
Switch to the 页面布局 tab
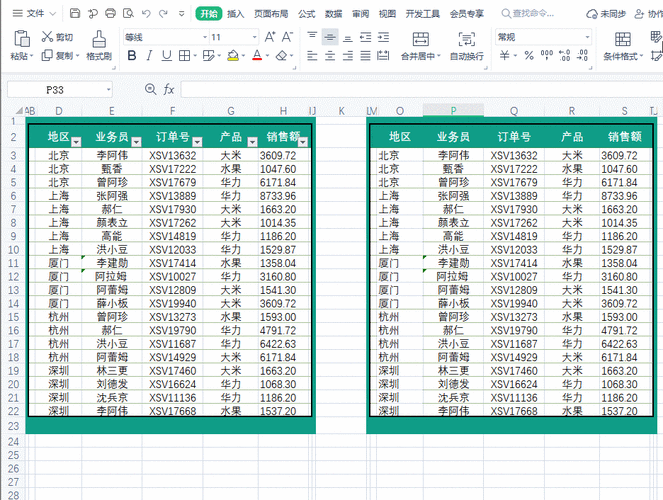(271, 14)
